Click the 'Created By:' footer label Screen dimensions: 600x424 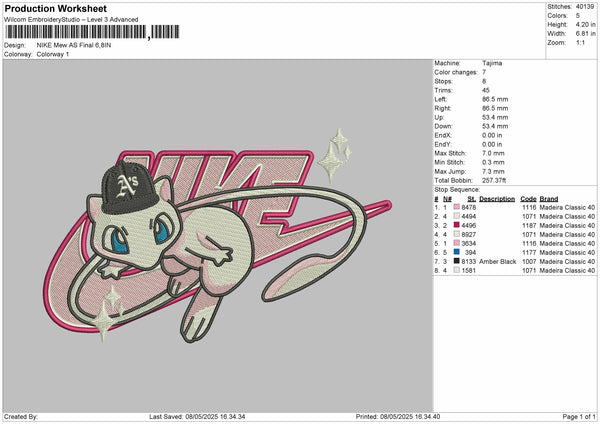(x=21, y=416)
